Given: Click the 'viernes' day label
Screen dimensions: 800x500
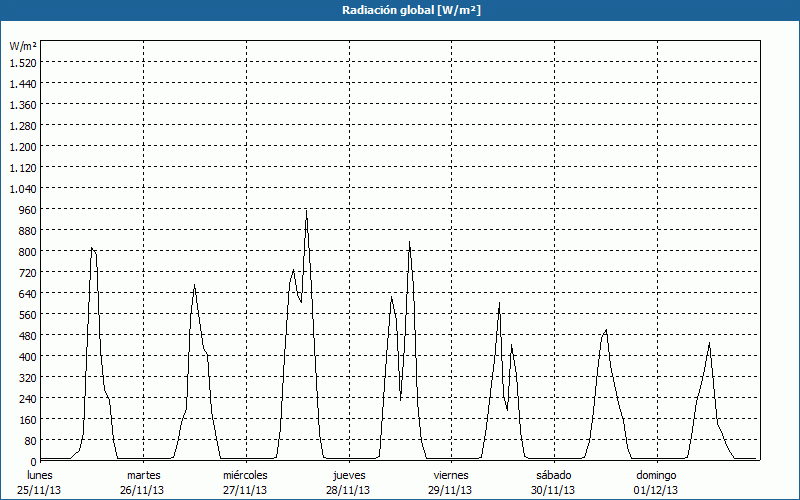Looking at the screenshot, I should pyautogui.click(x=451, y=475).
